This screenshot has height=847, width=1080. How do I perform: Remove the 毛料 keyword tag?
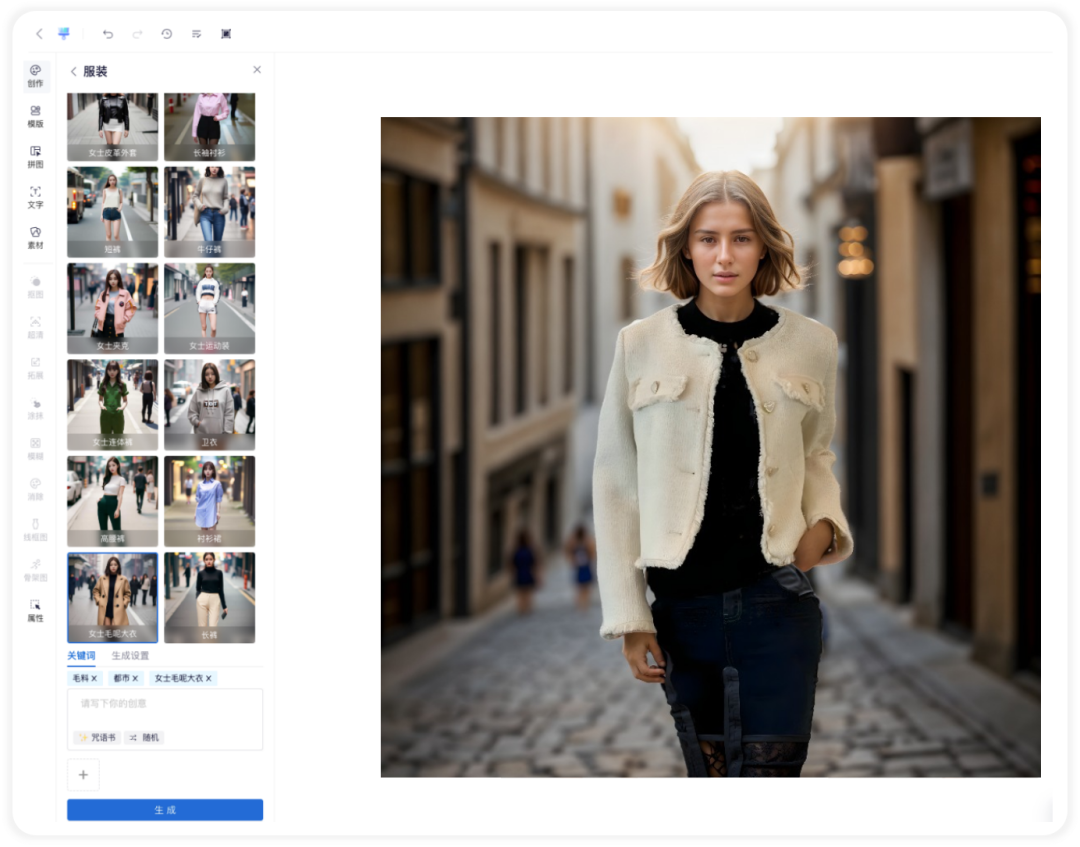(x=94, y=678)
